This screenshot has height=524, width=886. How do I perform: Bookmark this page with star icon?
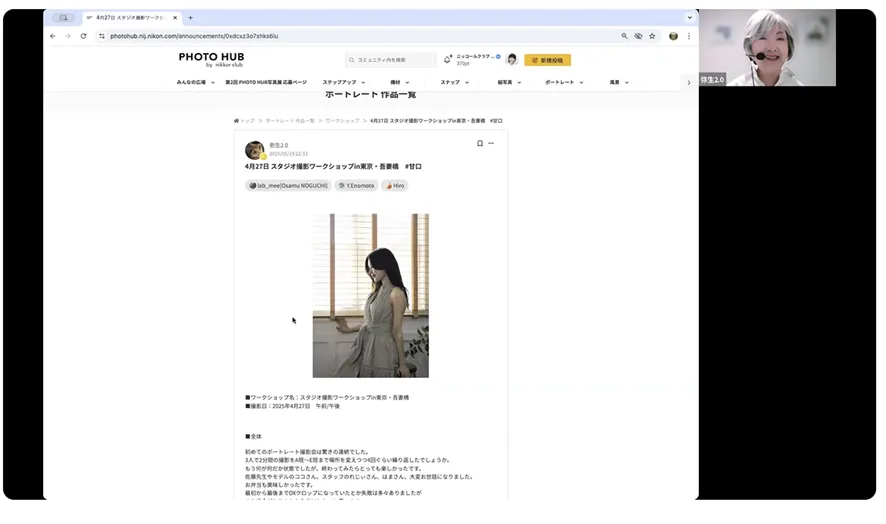652,36
